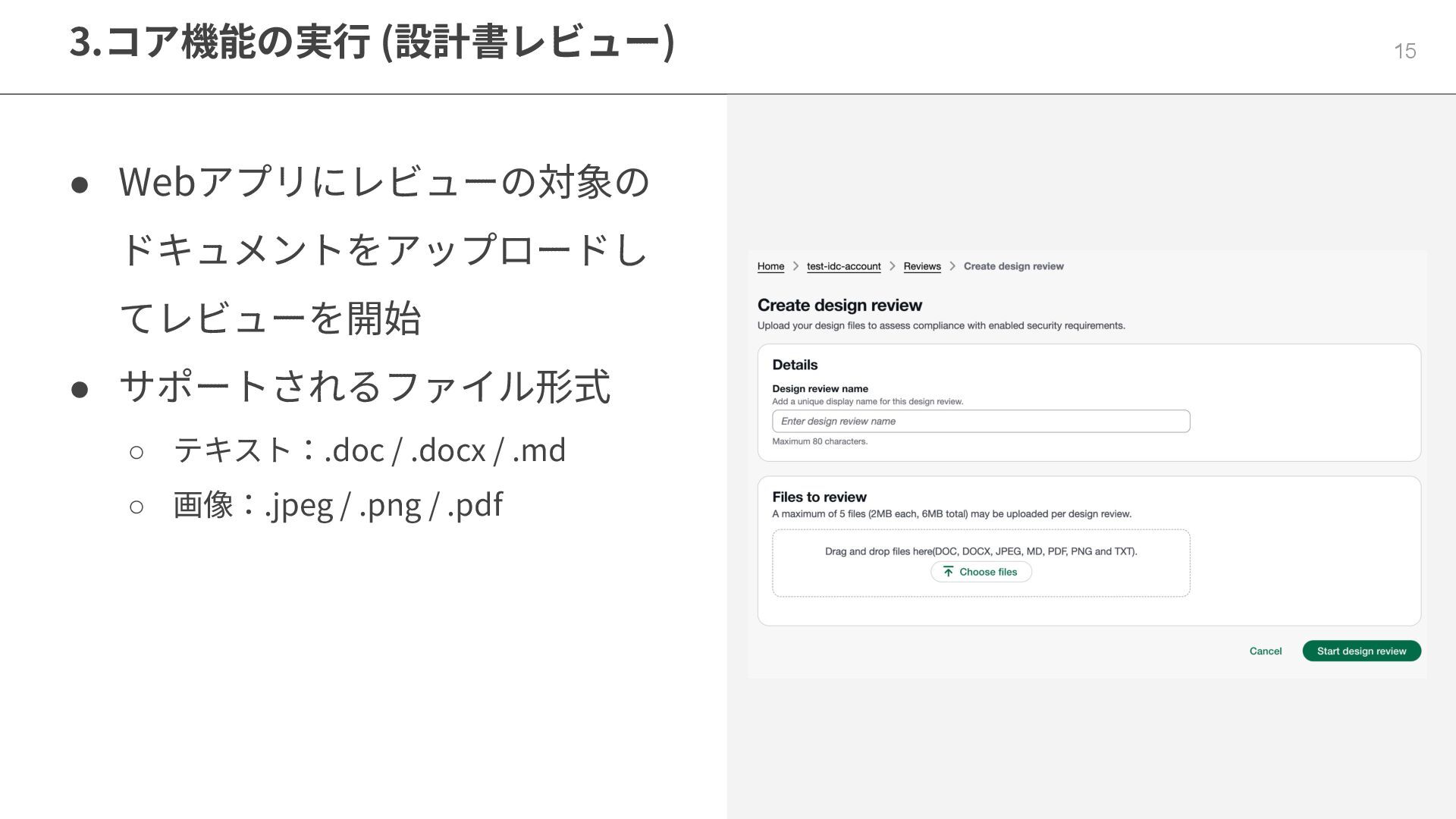Viewport: 1456px width, 819px height.
Task: Go to the test-idc-account breadcrumb link
Action: (843, 266)
